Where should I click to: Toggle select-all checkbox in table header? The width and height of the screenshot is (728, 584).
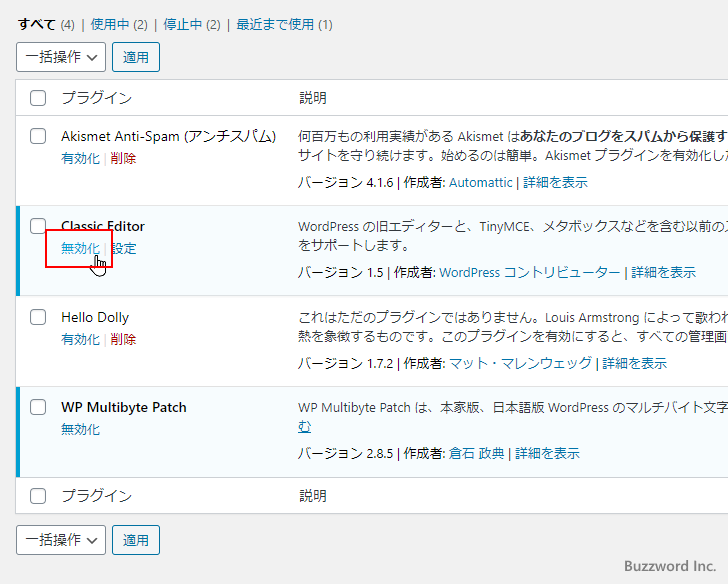(x=38, y=98)
